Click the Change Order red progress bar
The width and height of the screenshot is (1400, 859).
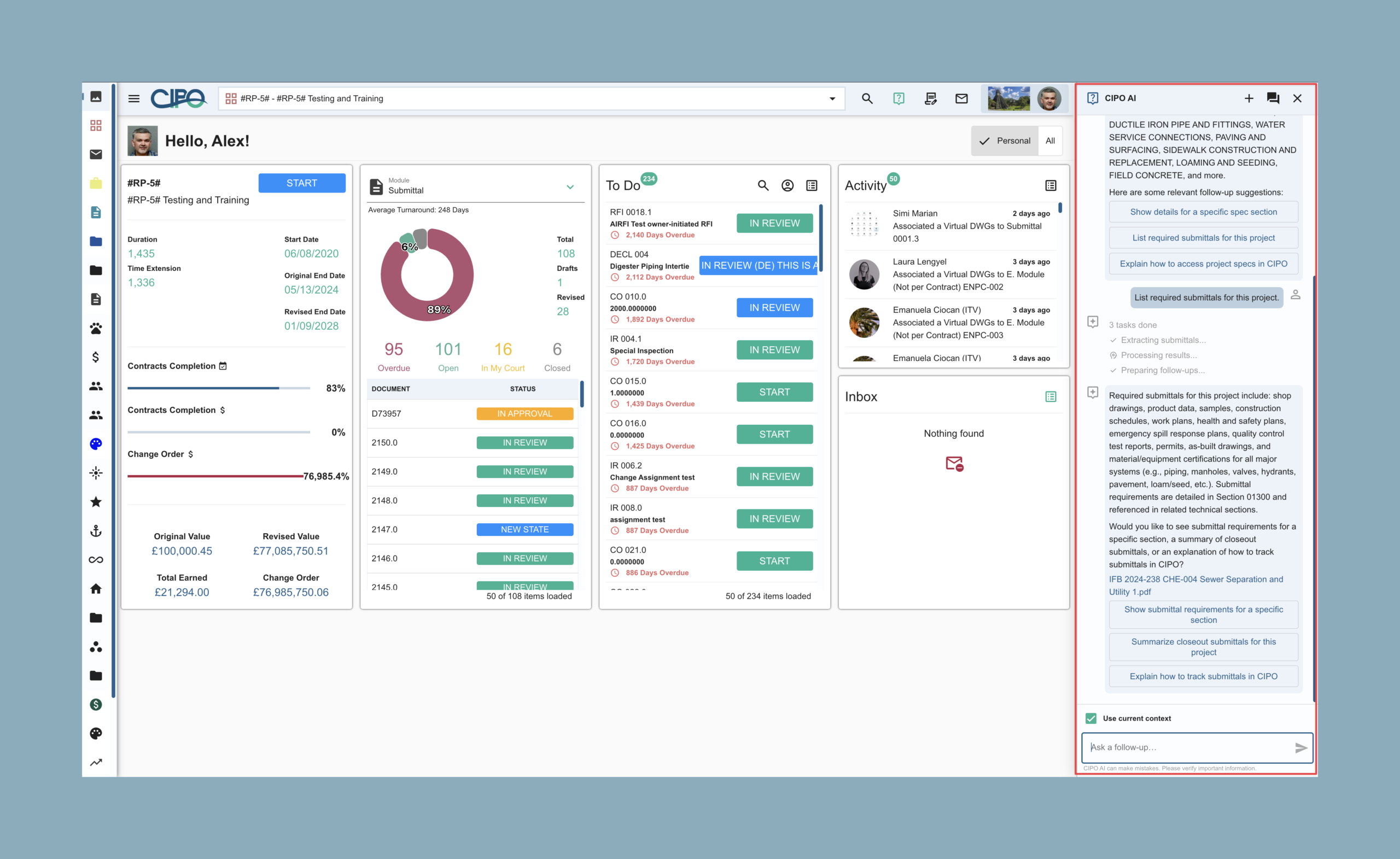coord(215,476)
